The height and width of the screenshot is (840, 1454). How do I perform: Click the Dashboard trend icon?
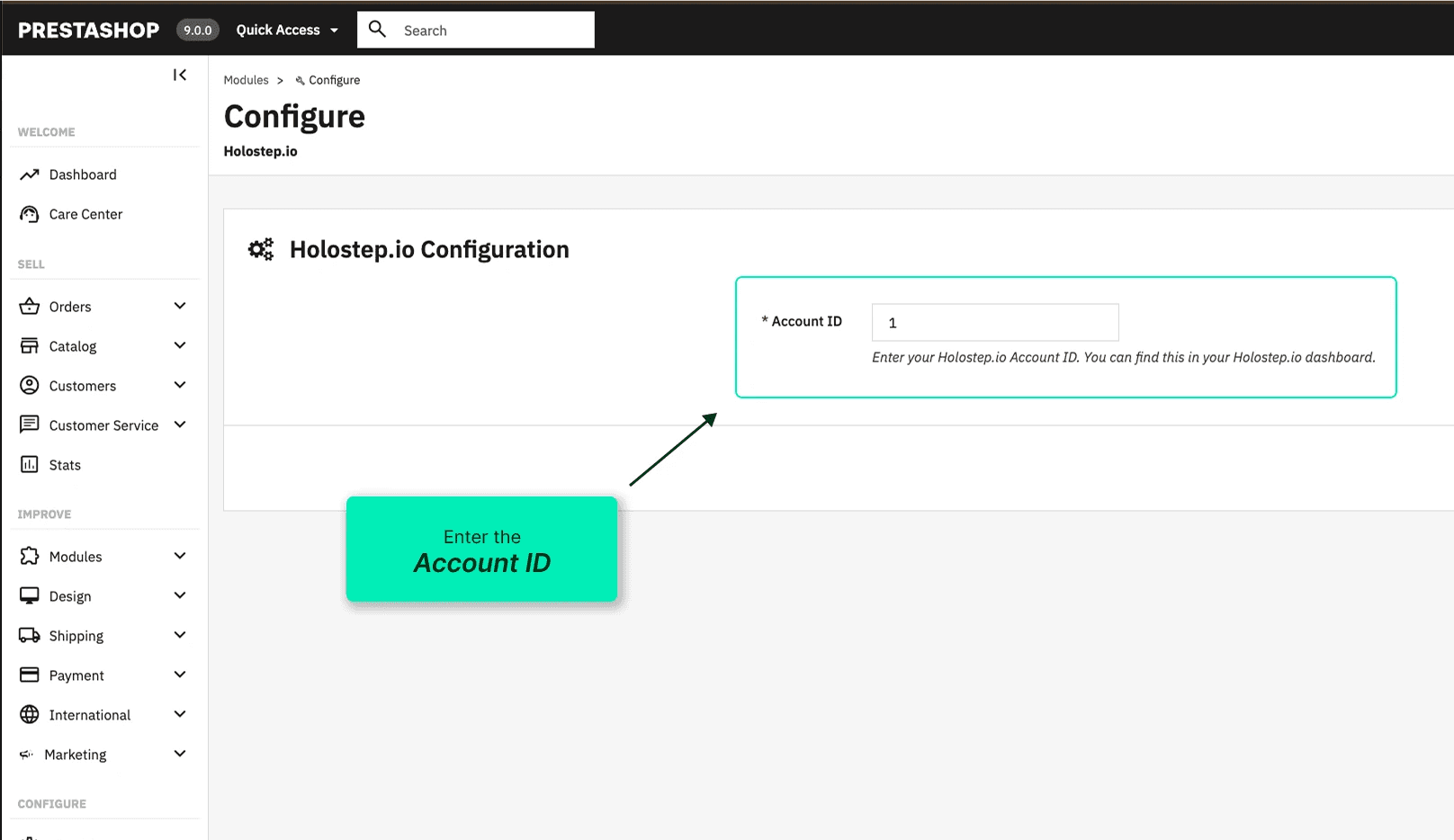click(30, 174)
